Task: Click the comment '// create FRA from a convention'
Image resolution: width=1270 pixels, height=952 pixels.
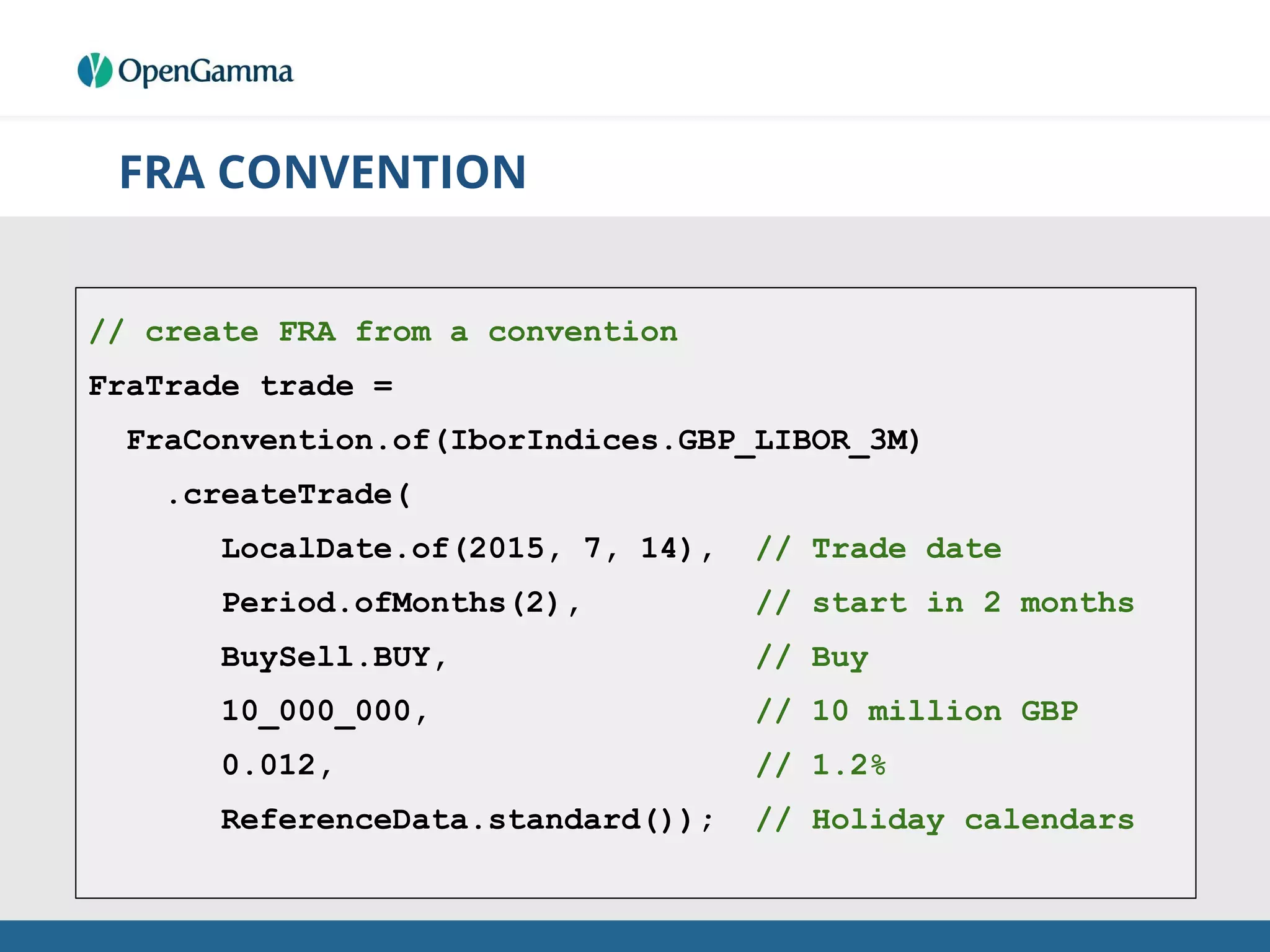Action: coord(383,332)
